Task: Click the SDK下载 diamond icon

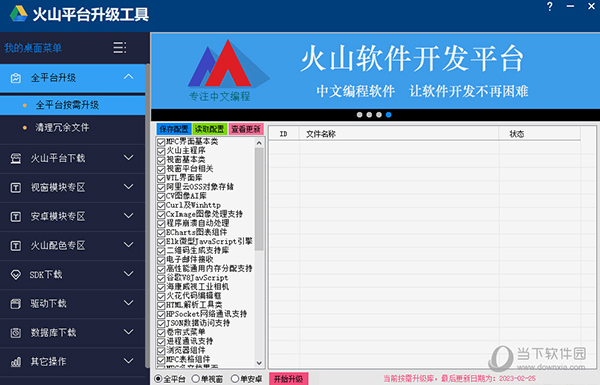Action: (16, 275)
